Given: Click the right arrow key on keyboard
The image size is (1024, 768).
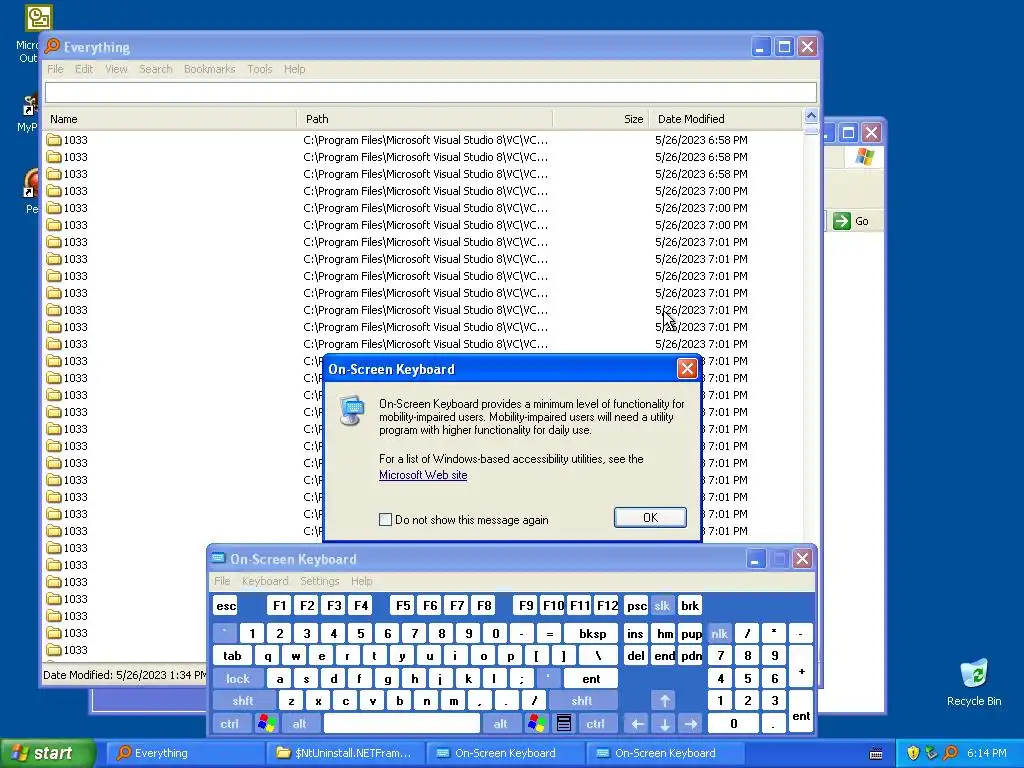Looking at the screenshot, I should click(690, 724).
